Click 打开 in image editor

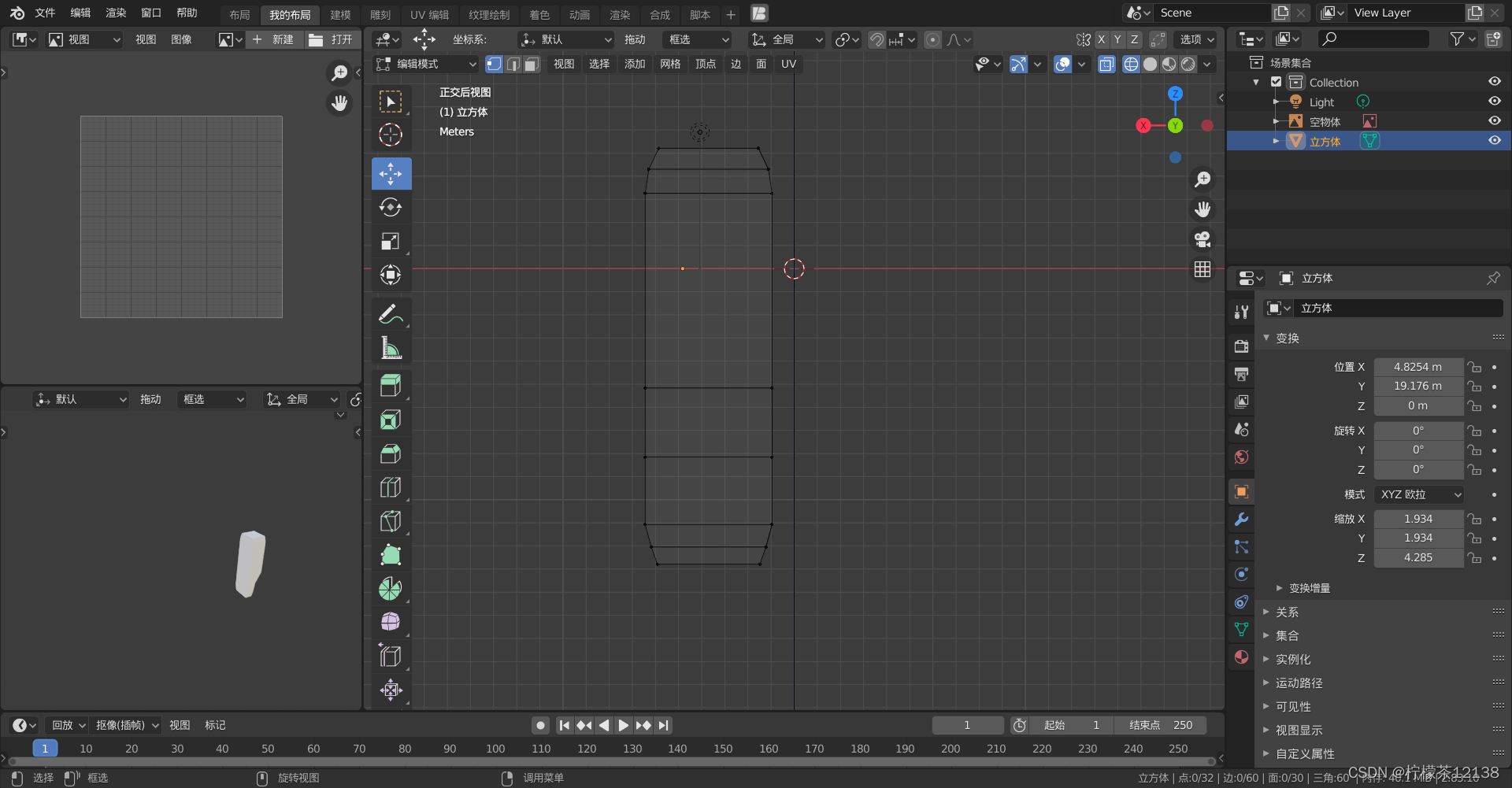tap(332, 39)
